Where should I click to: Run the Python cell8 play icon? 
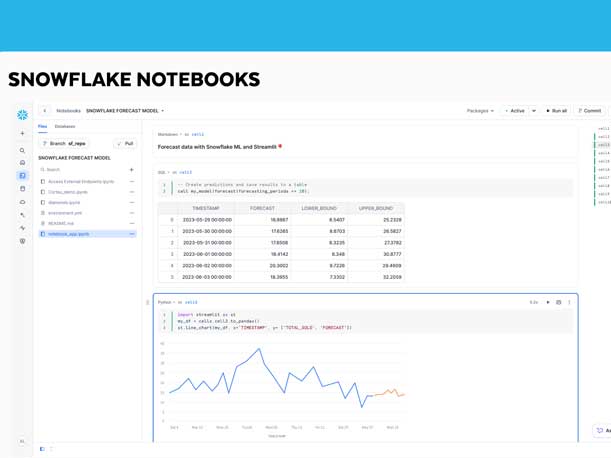(548, 302)
